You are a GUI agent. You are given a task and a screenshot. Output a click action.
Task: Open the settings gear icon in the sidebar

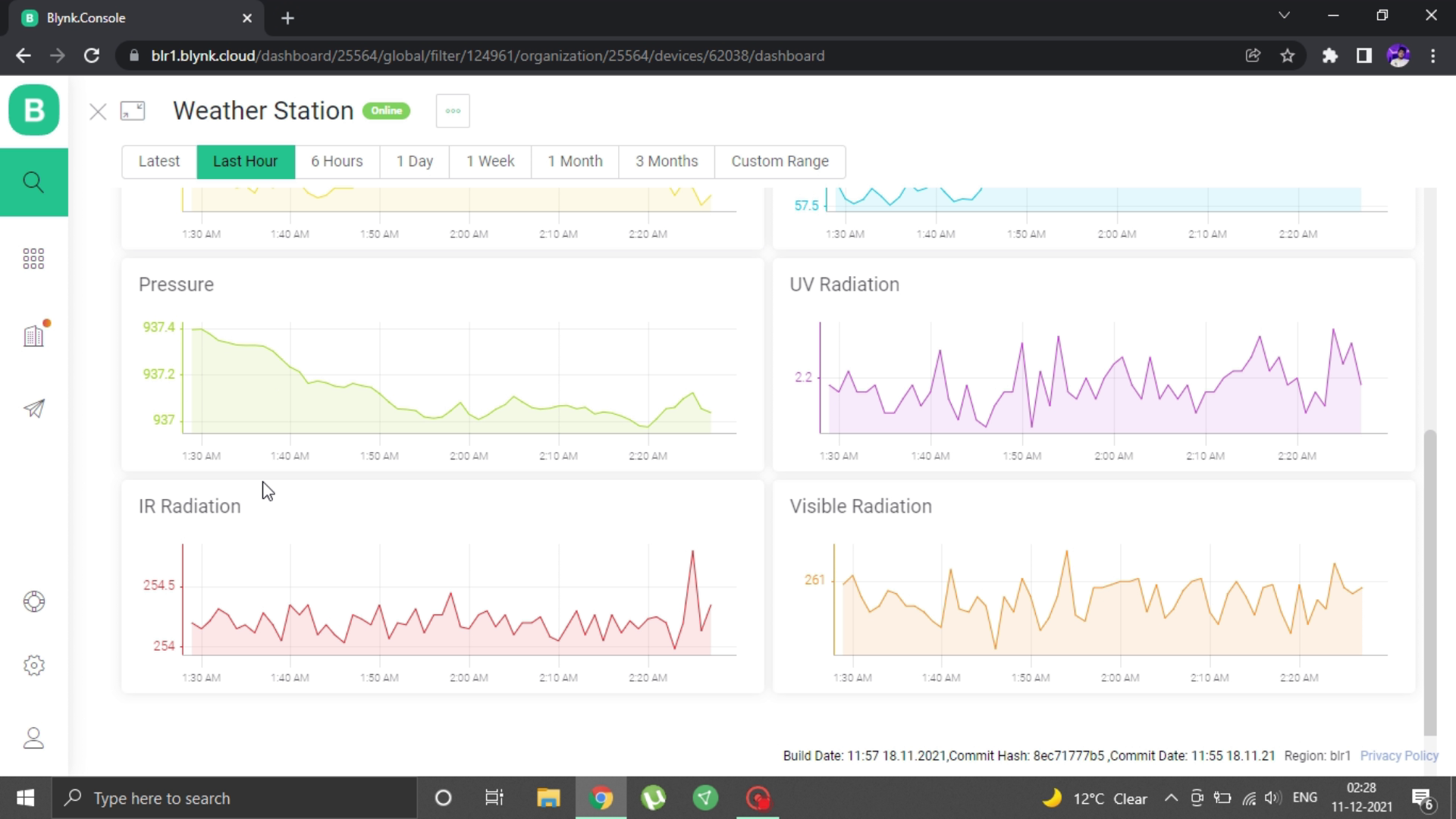tap(33, 665)
